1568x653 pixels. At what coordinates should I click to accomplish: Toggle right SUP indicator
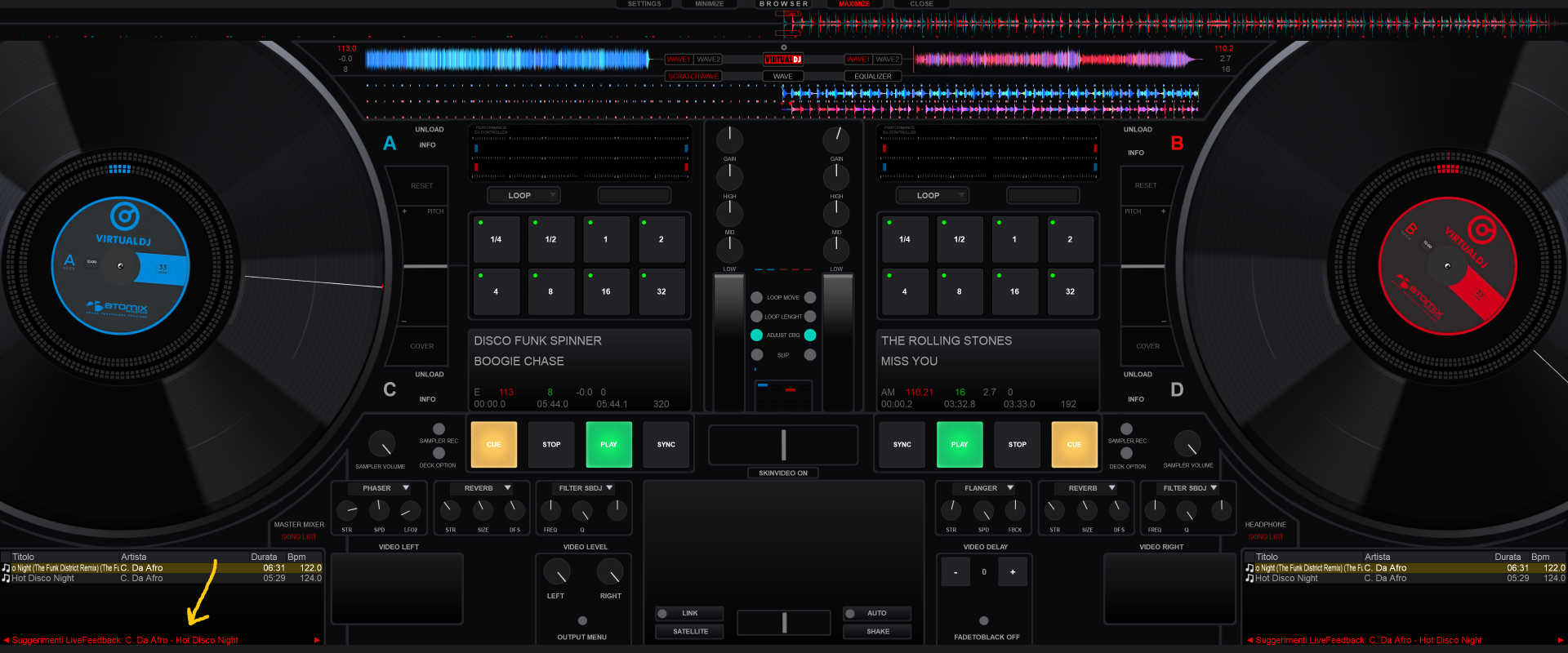pyautogui.click(x=810, y=354)
